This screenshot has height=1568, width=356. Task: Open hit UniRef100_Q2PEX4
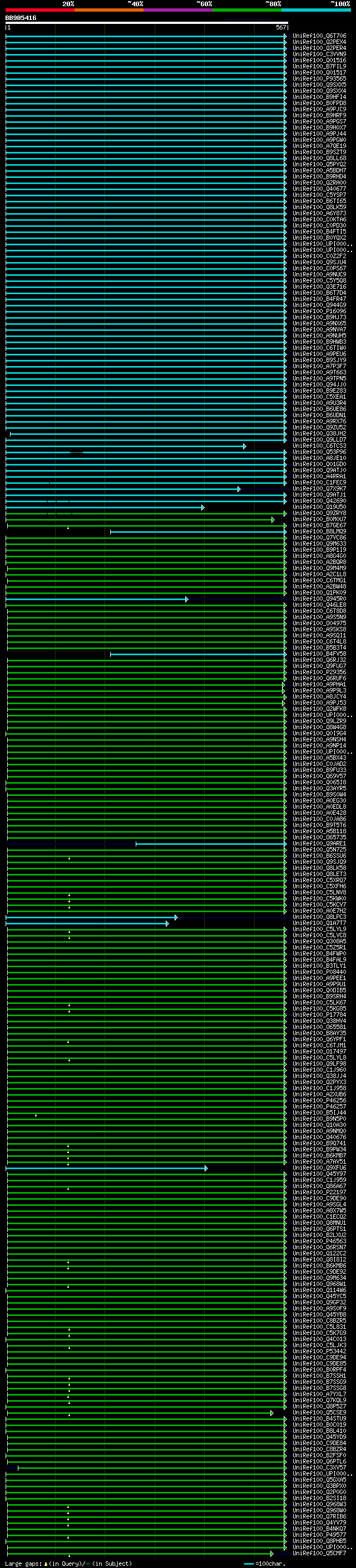click(x=319, y=43)
